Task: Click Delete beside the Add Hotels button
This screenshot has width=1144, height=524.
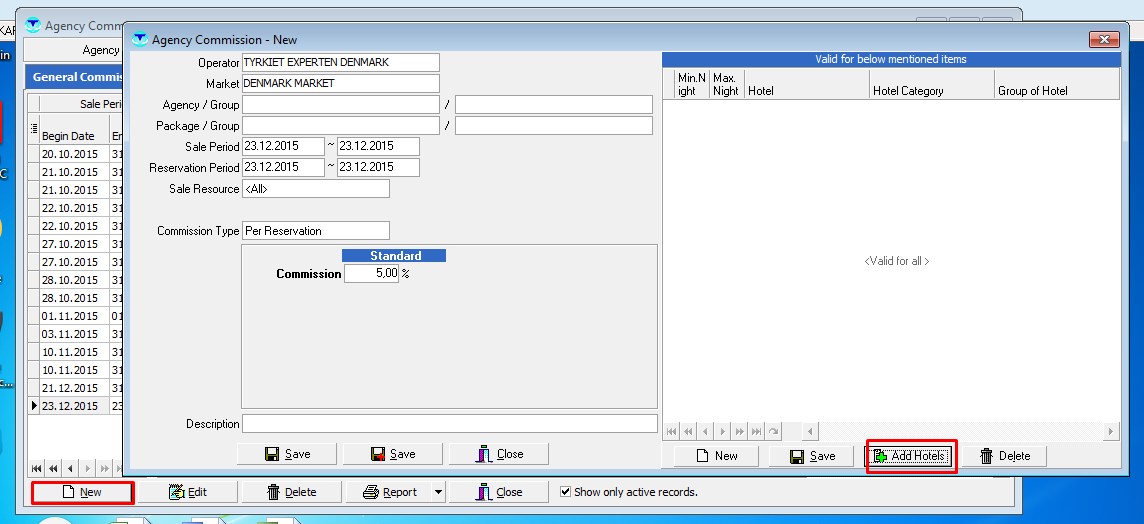Action: click(x=1004, y=456)
